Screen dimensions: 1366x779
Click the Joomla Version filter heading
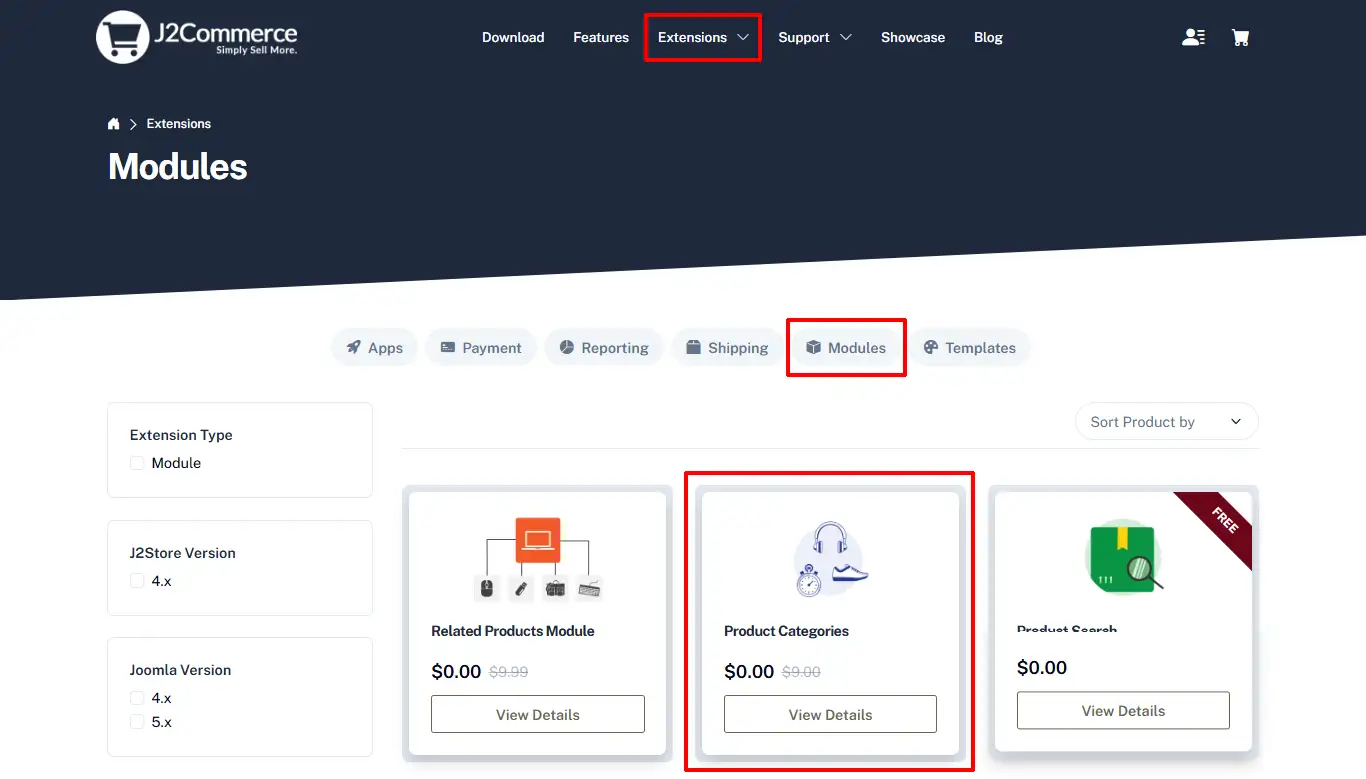[x=180, y=670]
